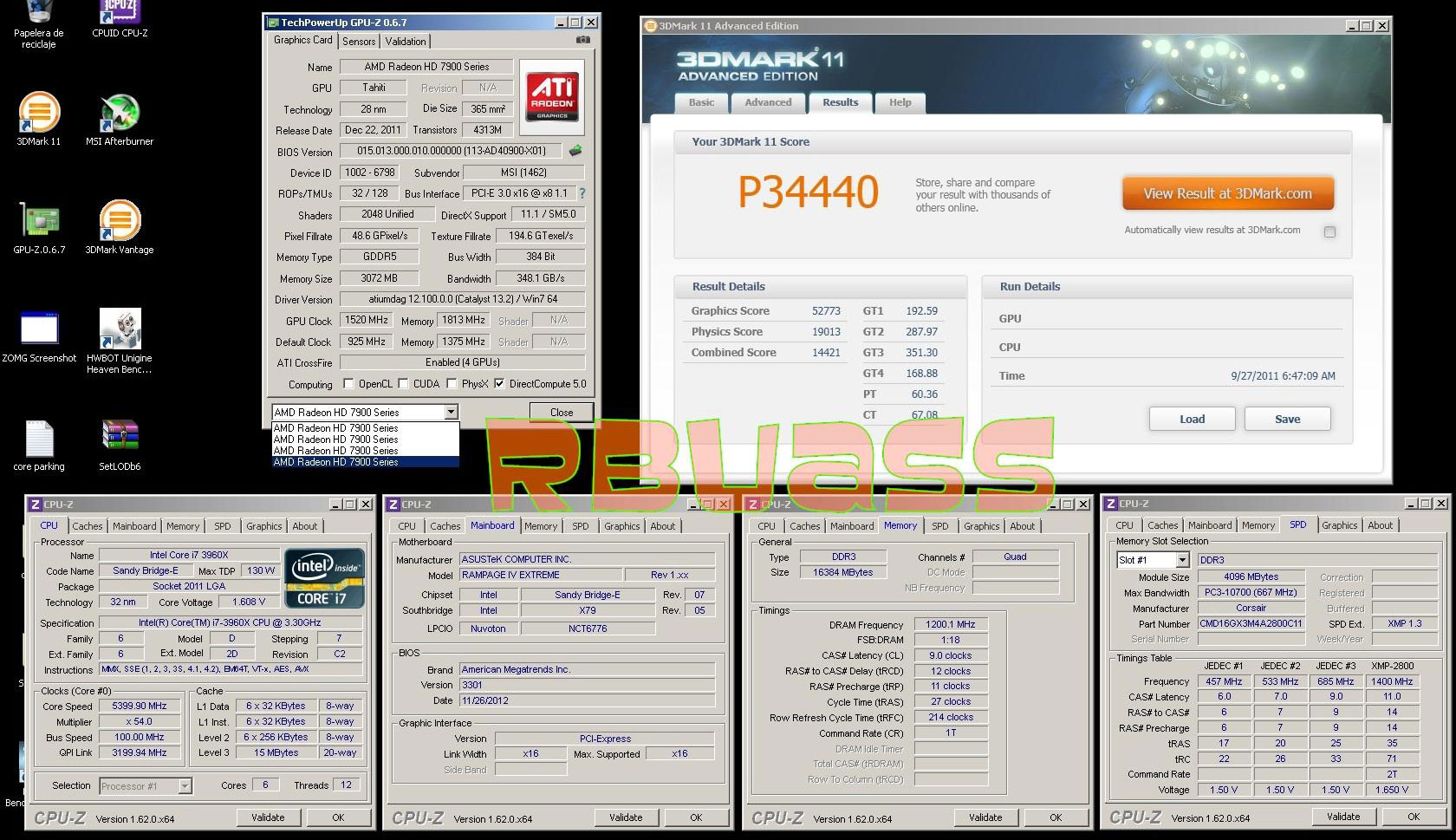The width and height of the screenshot is (1456, 840).
Task: Click the GPU-Z screenshot camera icon
Action: pyautogui.click(x=583, y=40)
